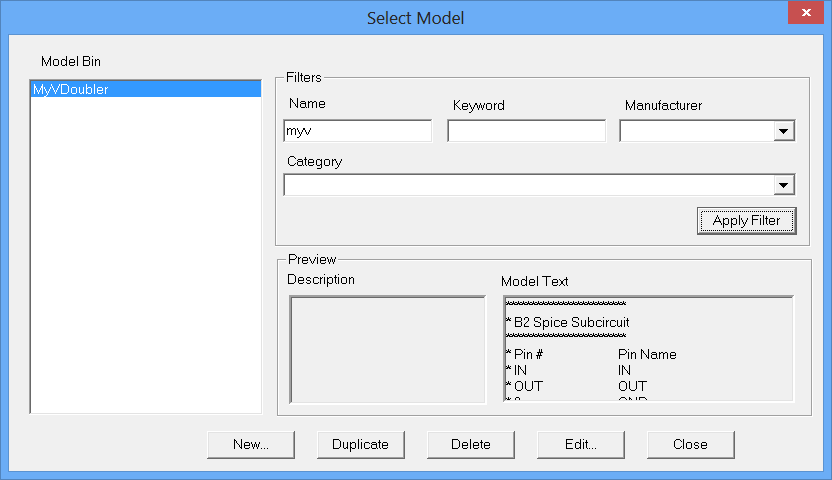This screenshot has width=832, height=480.
Task: Click the Select Model title bar
Action: point(415,18)
